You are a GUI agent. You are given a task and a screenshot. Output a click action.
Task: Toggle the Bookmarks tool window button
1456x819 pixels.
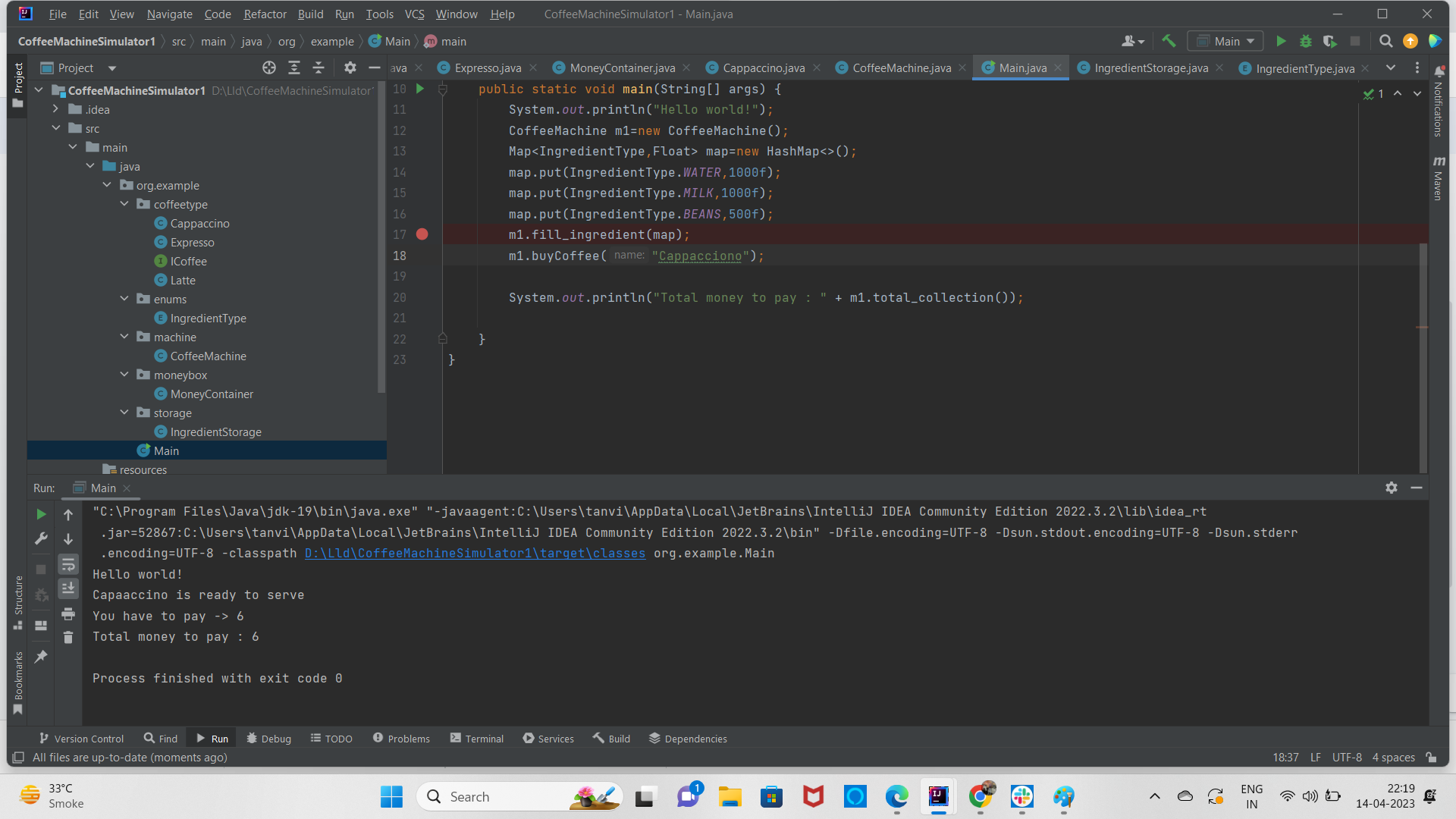(18, 682)
